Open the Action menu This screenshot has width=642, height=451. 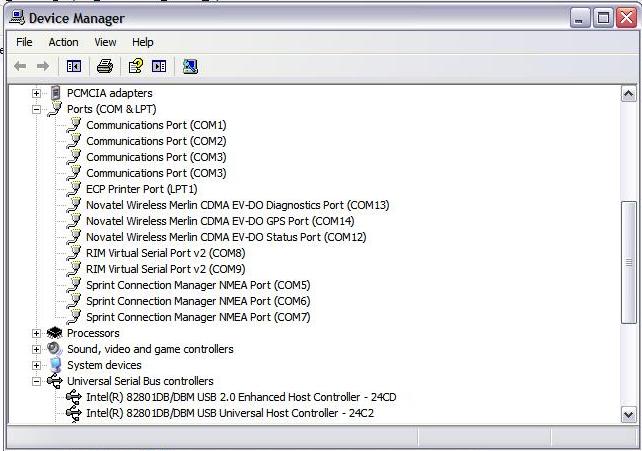(x=63, y=42)
